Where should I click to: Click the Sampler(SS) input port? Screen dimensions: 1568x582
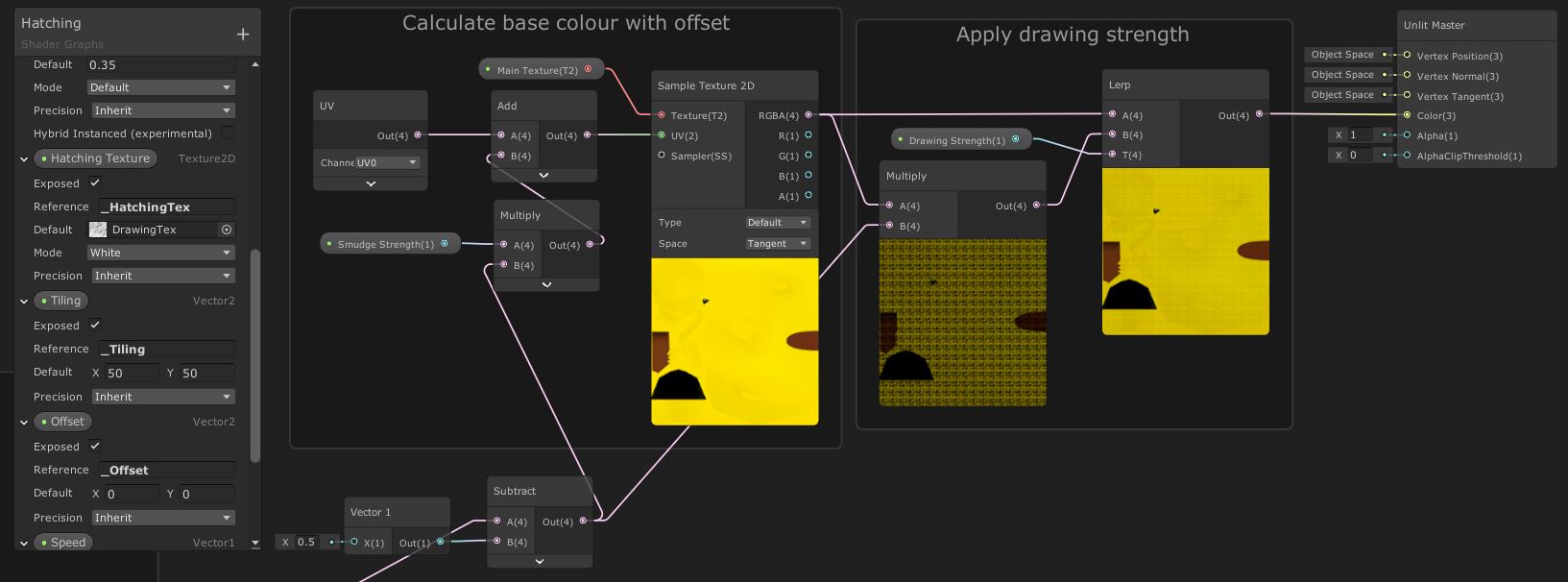pos(662,156)
